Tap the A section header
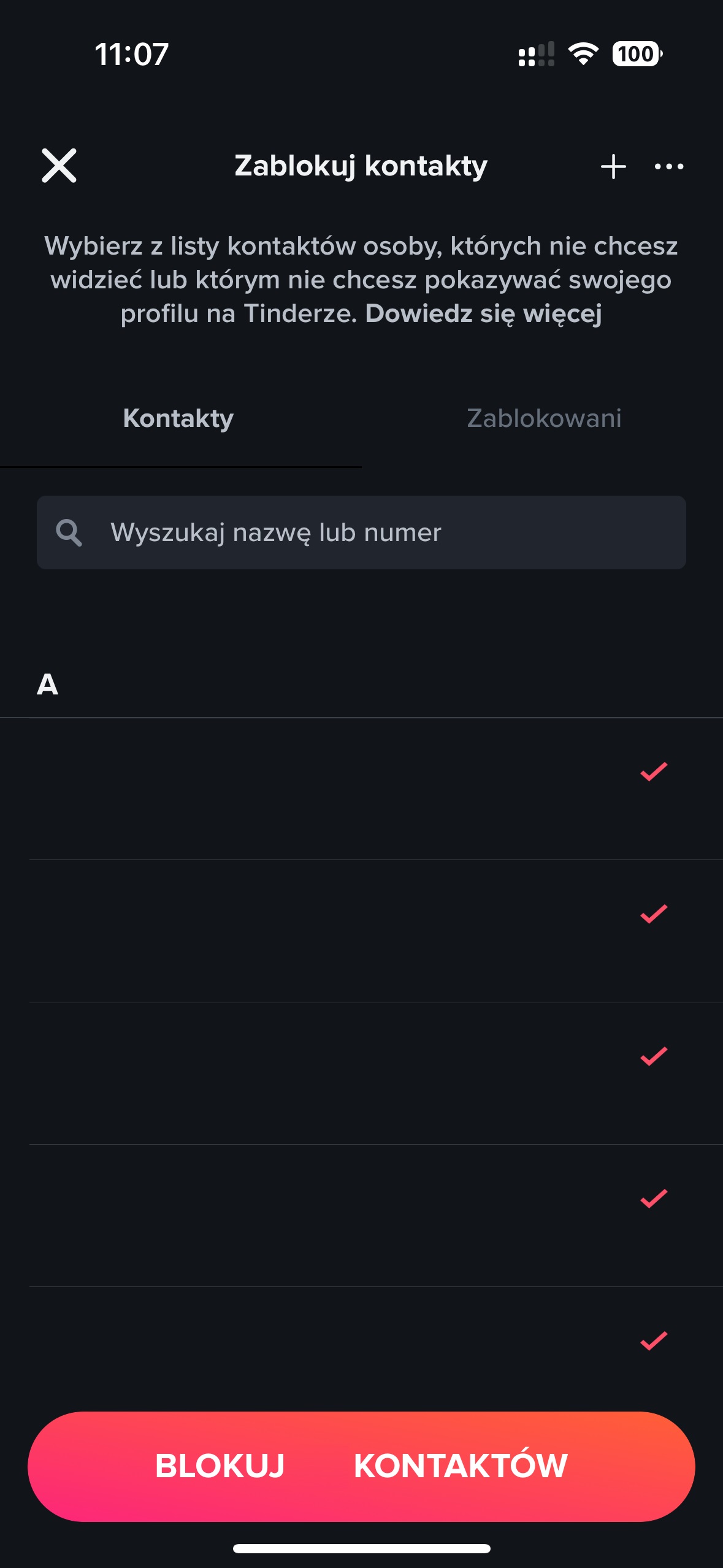The width and height of the screenshot is (723, 1568). tap(48, 684)
